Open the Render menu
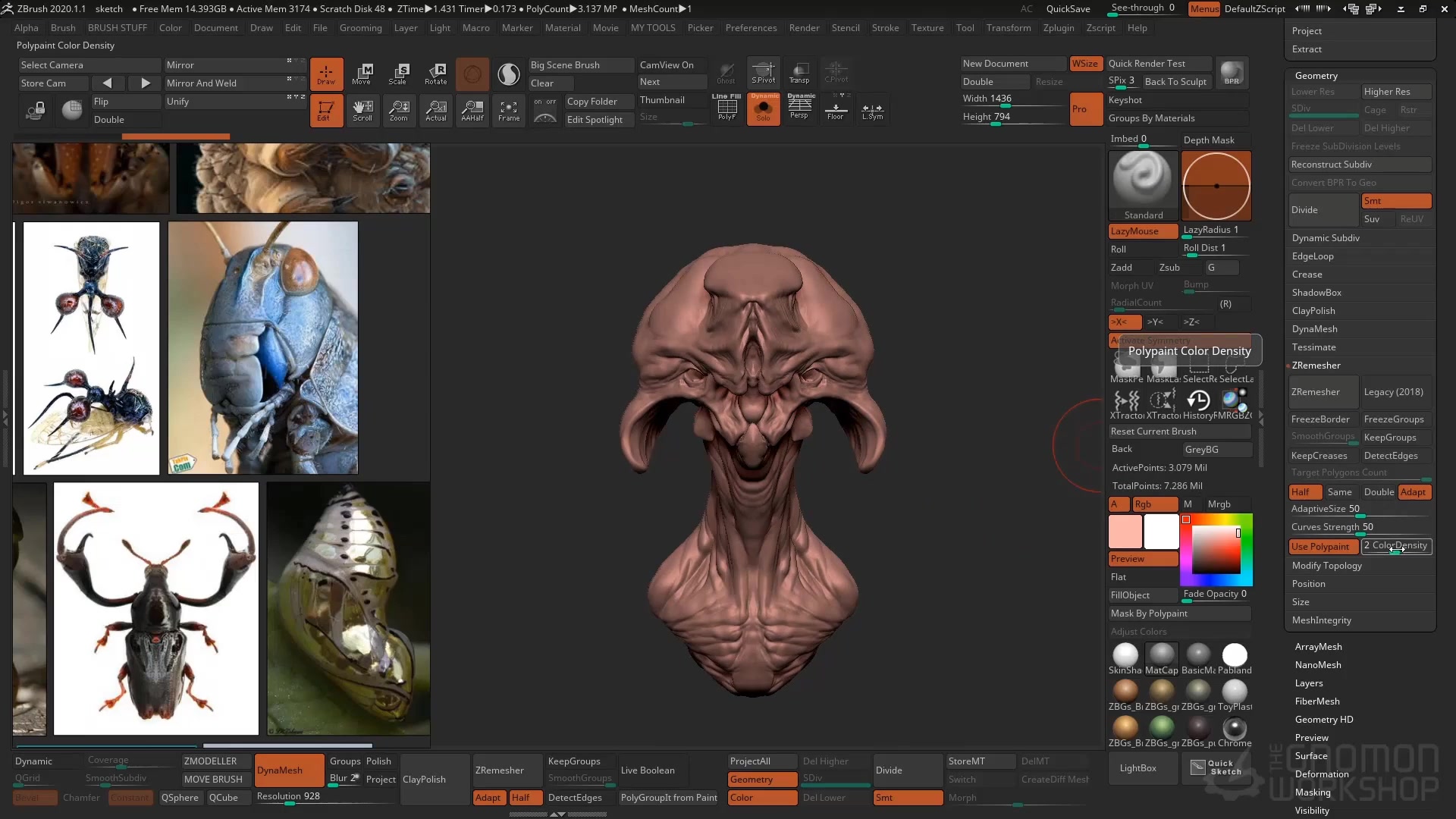The height and width of the screenshot is (819, 1456). click(804, 27)
